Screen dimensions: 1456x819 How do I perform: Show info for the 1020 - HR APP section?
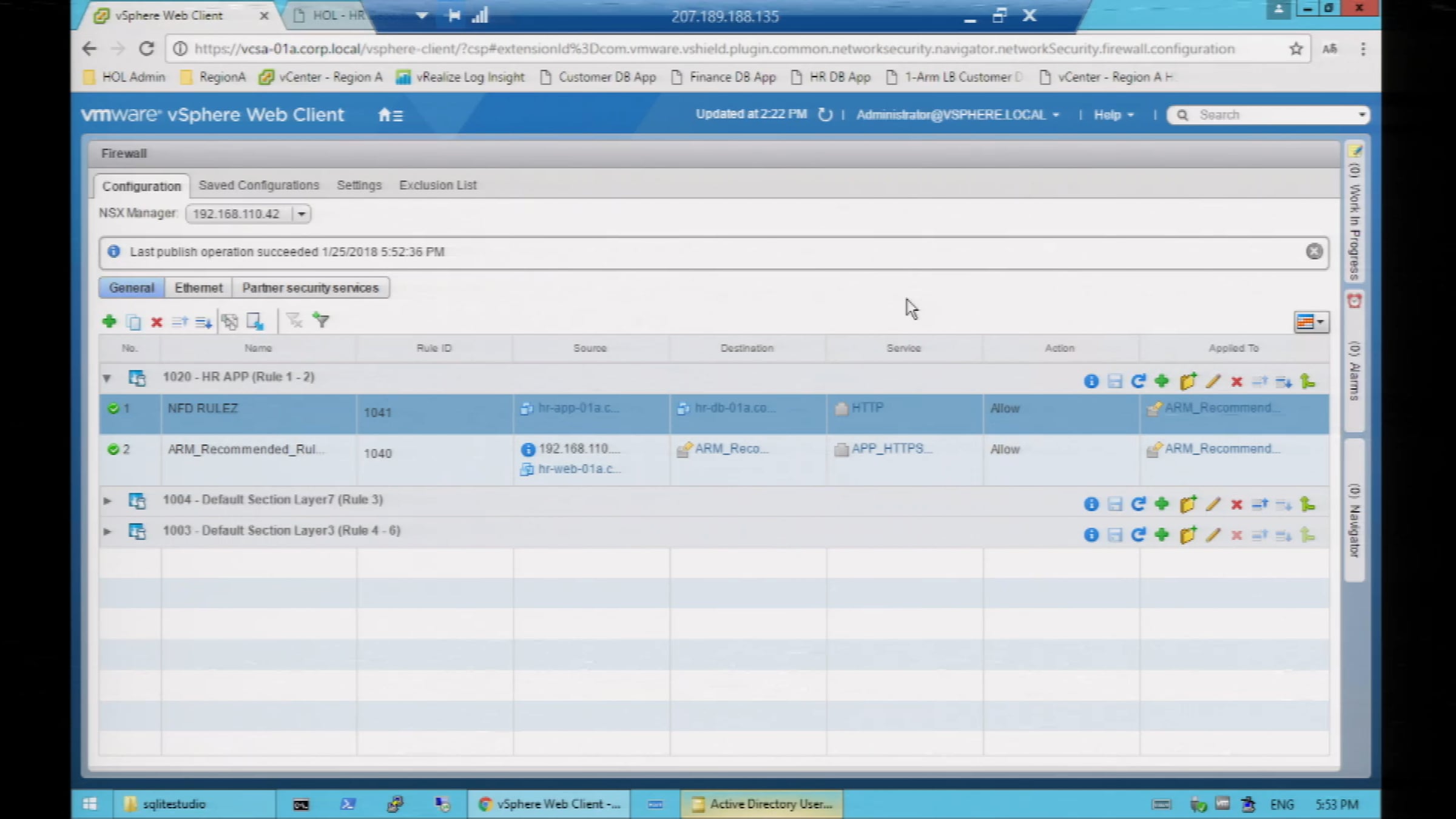pos(1091,381)
